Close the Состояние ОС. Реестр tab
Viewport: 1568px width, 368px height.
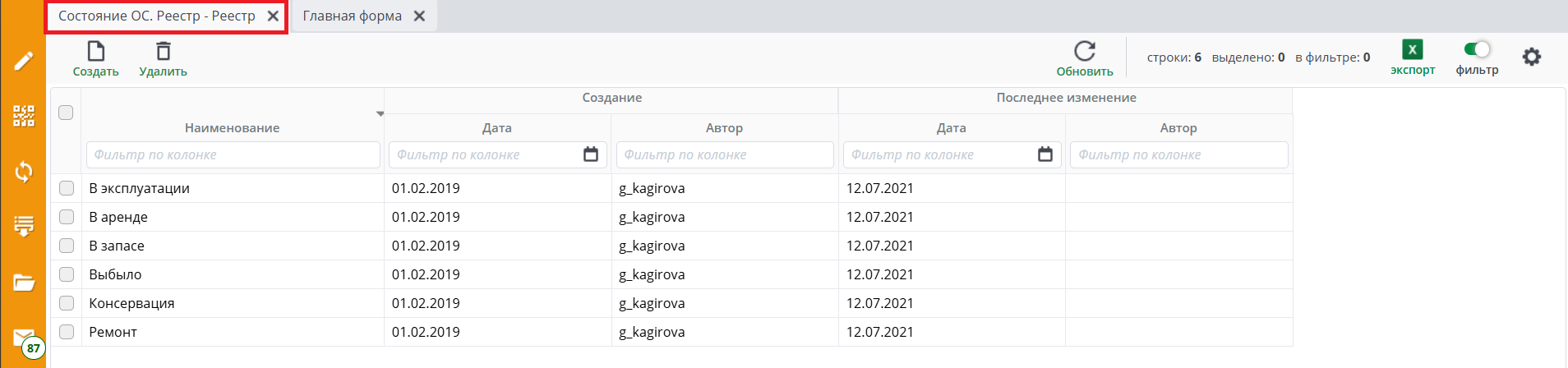[273, 16]
